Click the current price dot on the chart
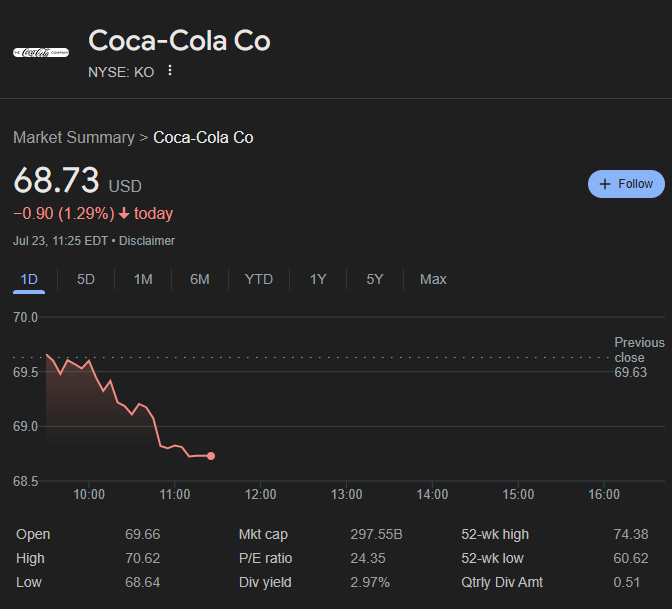The height and width of the screenshot is (609, 672). pyautogui.click(x=211, y=456)
